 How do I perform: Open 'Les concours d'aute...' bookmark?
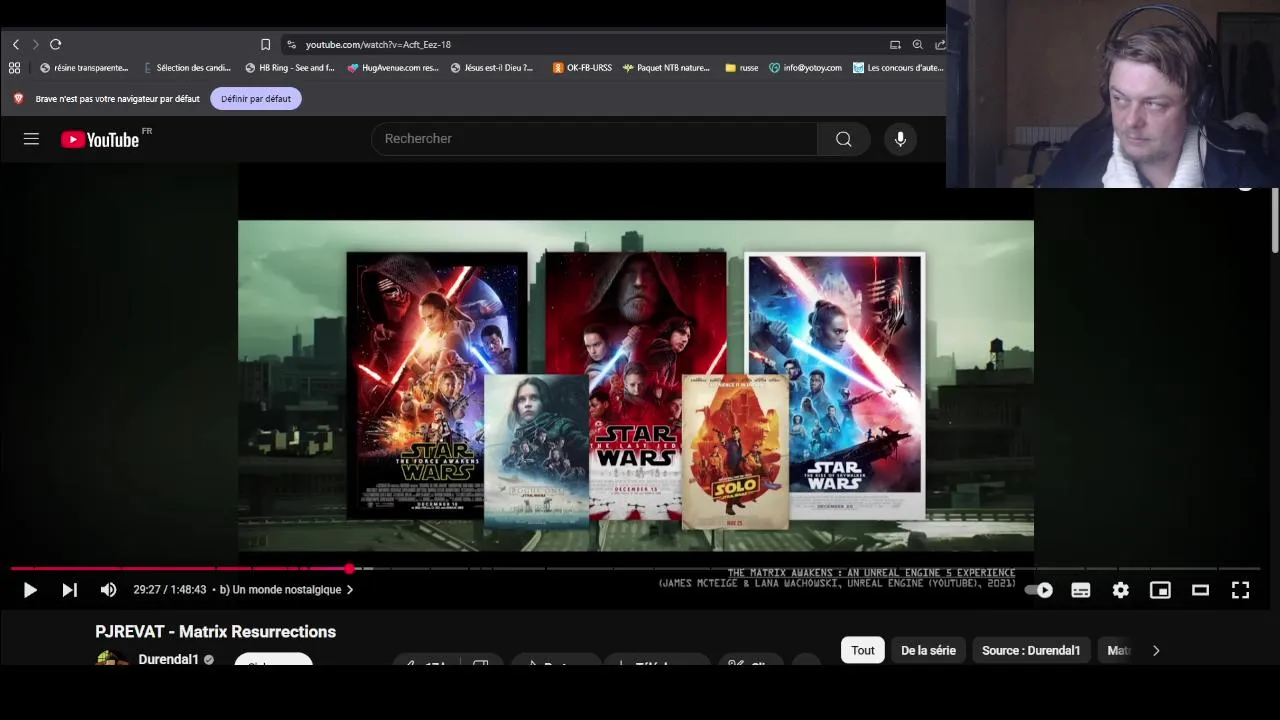(x=899, y=68)
